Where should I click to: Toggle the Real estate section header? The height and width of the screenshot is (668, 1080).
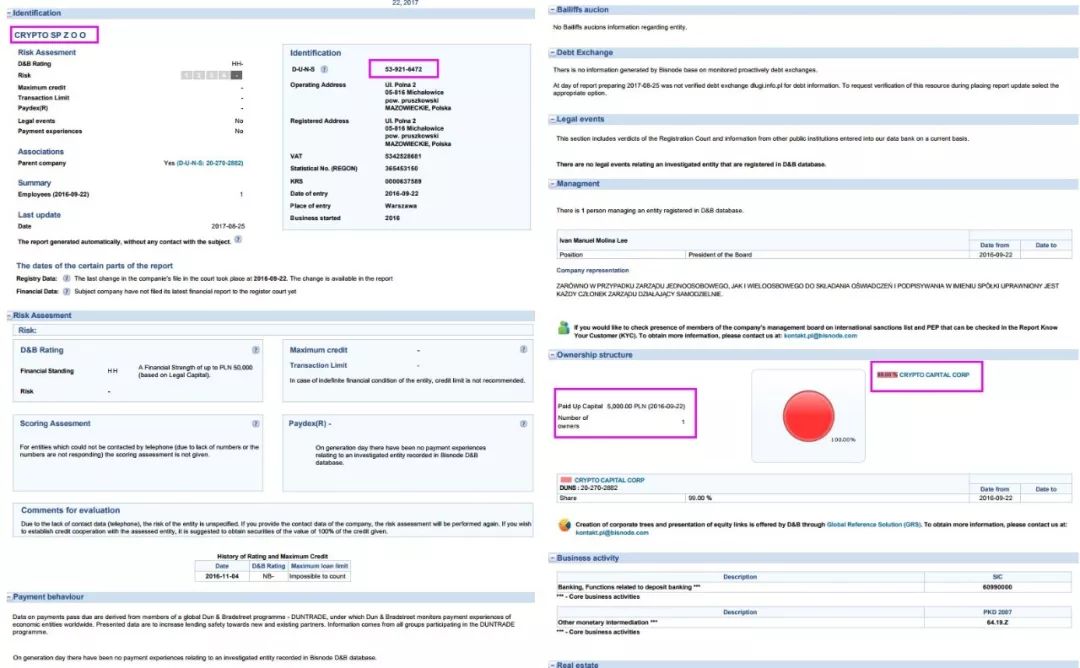click(813, 664)
